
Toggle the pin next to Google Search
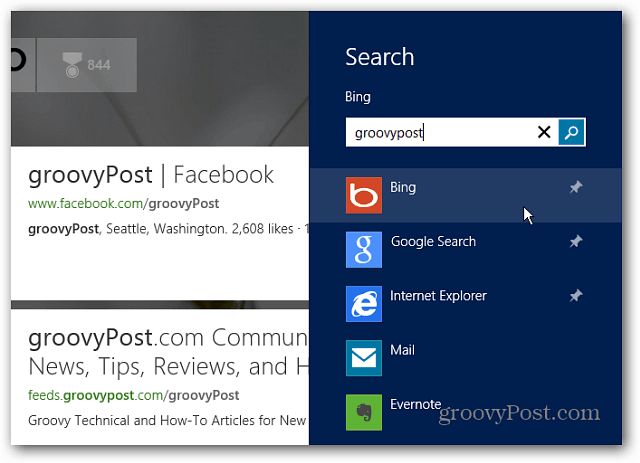(576, 242)
